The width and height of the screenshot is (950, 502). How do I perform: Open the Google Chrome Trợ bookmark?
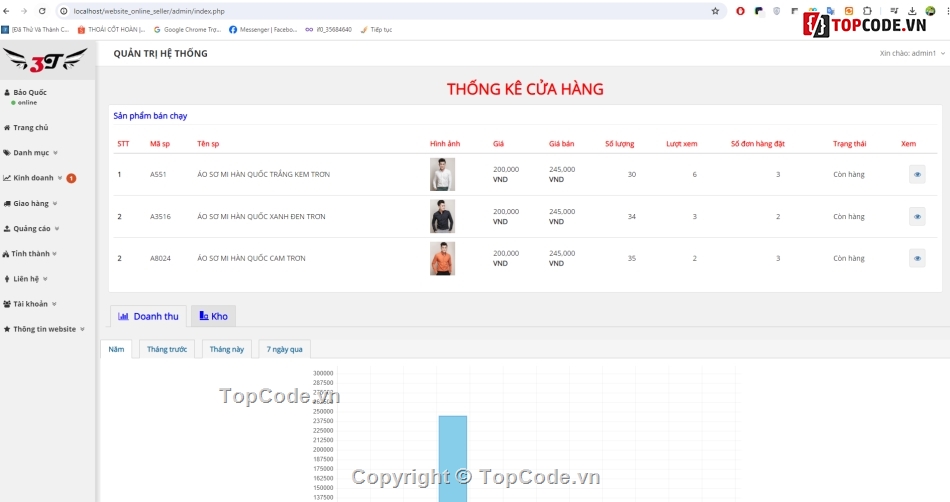(x=187, y=29)
